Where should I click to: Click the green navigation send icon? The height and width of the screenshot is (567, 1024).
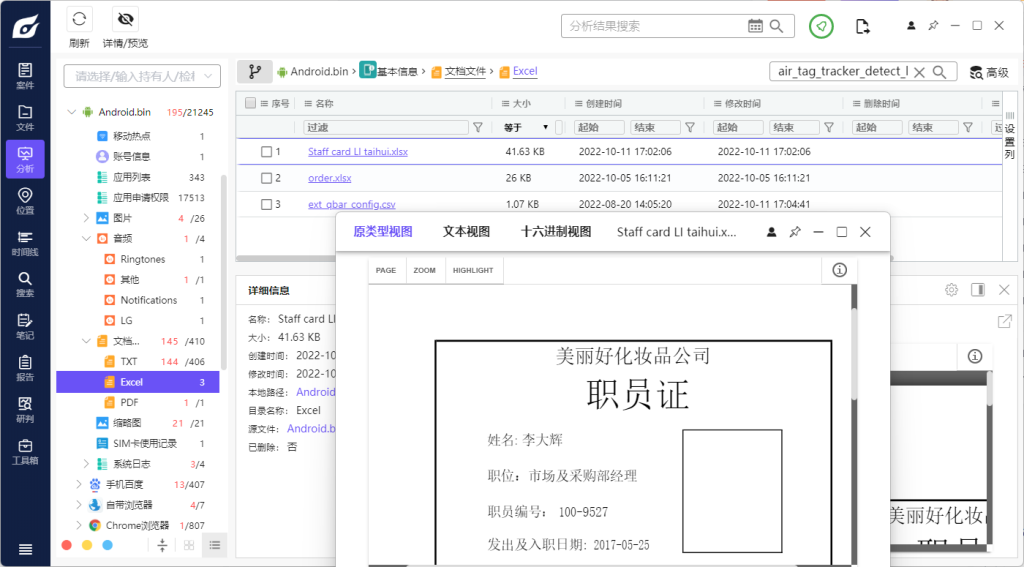tap(821, 26)
